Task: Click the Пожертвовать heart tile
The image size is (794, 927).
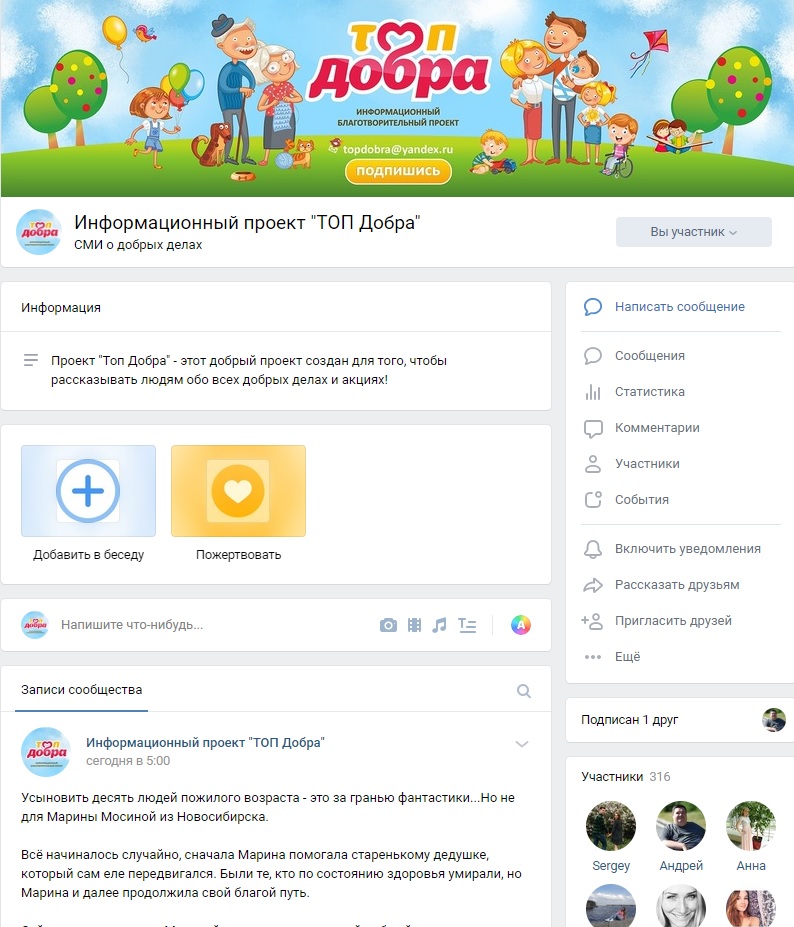Action: pos(238,491)
